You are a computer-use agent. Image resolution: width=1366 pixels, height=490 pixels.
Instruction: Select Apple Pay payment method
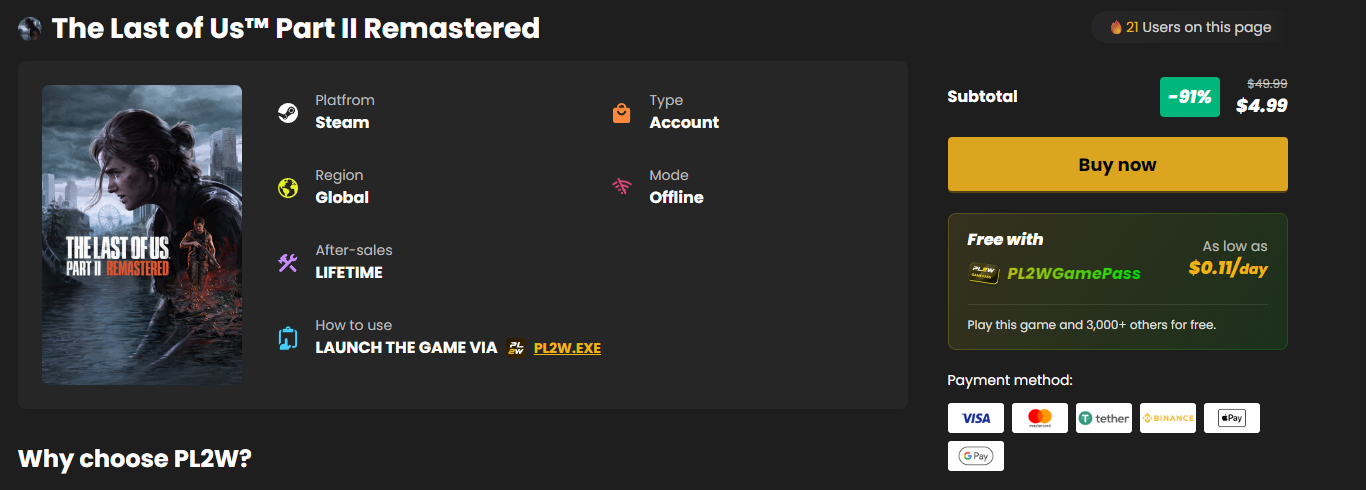point(1232,418)
